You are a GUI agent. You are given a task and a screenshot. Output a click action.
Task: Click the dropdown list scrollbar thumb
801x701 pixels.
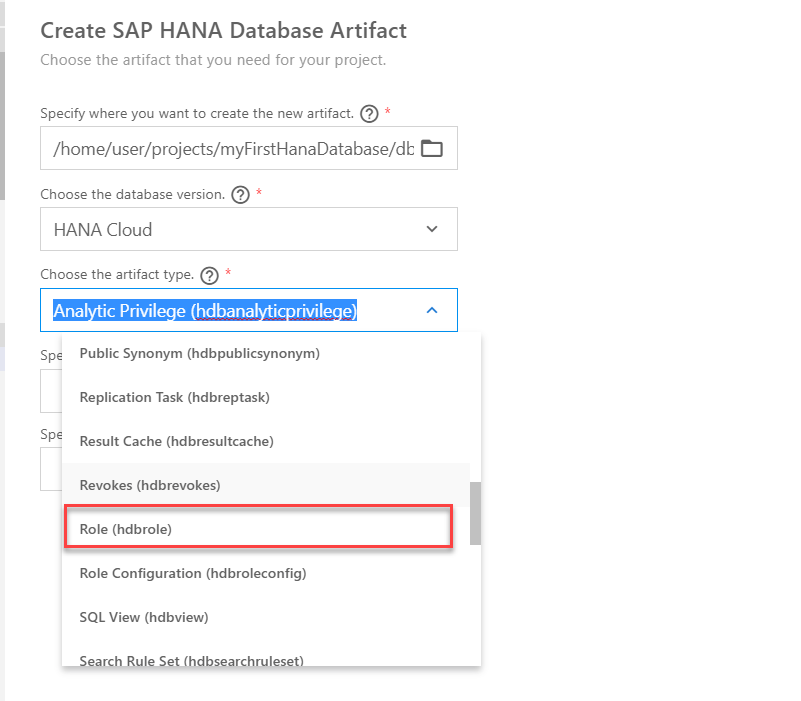pos(475,513)
